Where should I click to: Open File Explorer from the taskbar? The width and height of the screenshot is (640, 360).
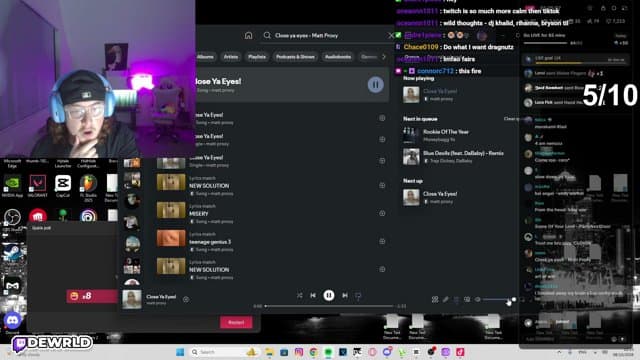point(269,352)
